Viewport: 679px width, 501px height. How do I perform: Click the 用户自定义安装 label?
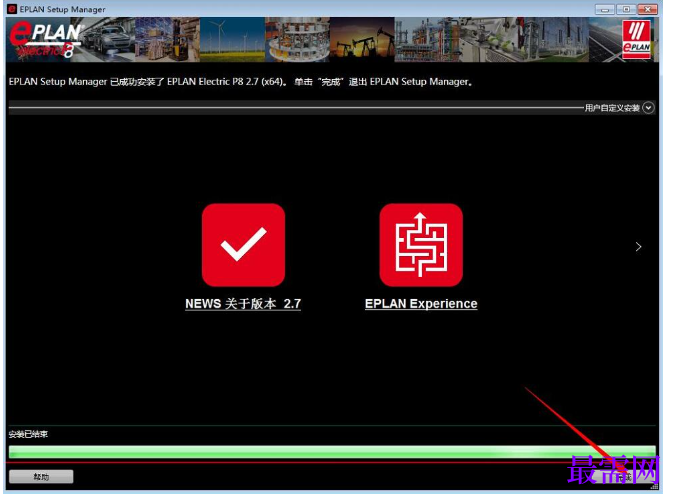[x=612, y=108]
